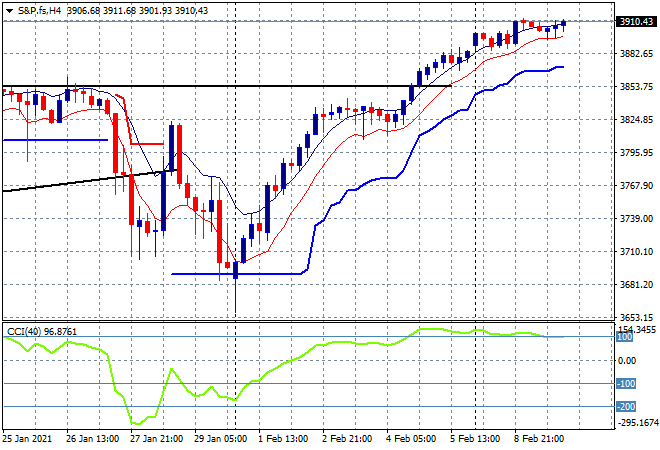Viewport: 660px width, 450px height.
Task: Select the current price tag 3910.43
Action: click(636, 21)
